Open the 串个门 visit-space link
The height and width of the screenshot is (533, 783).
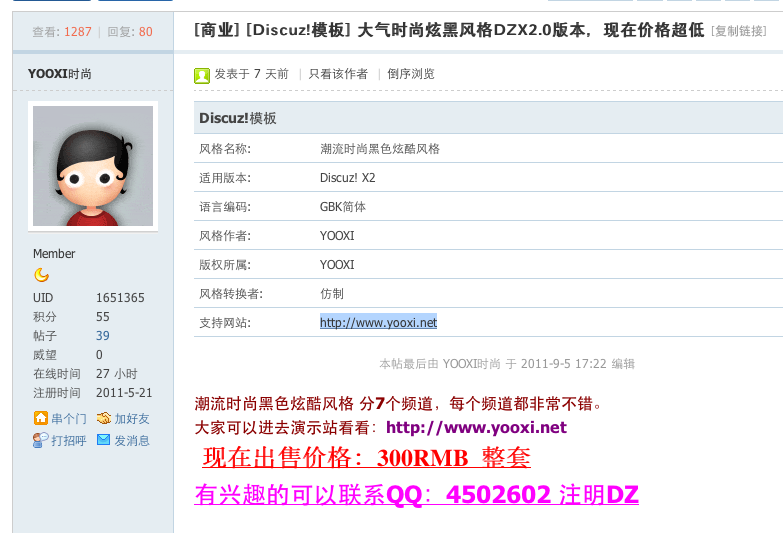click(69, 419)
